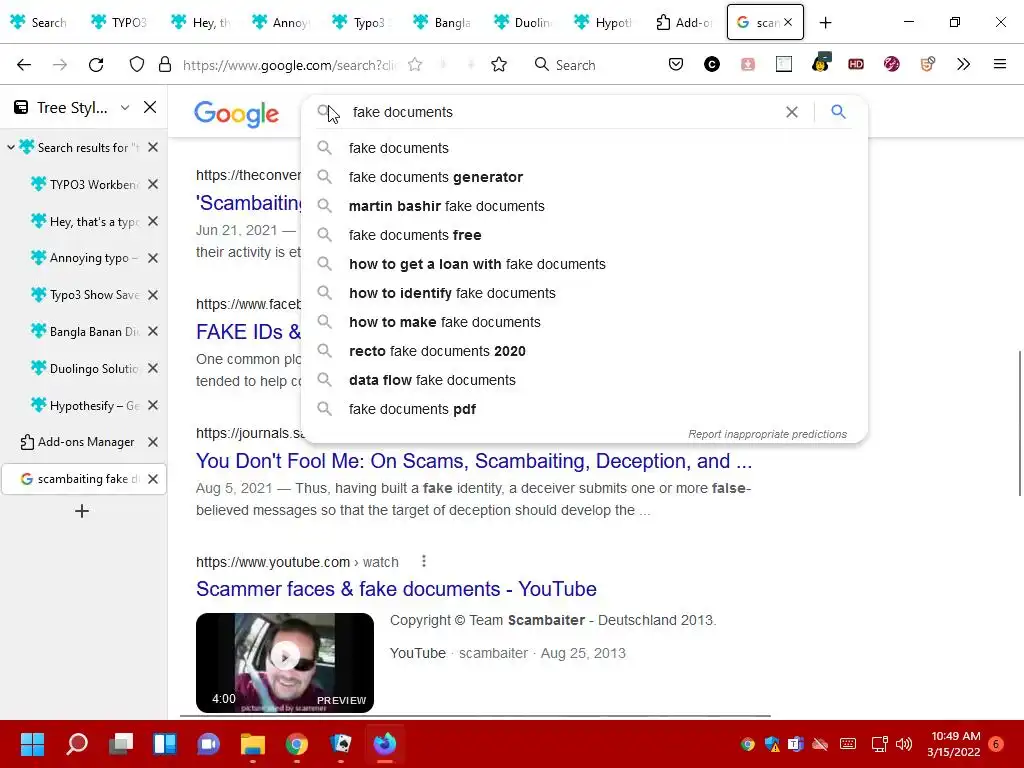Screen dimensions: 1024x768
Task: Play the YouTube video preview thumbnail
Action: 285,662
